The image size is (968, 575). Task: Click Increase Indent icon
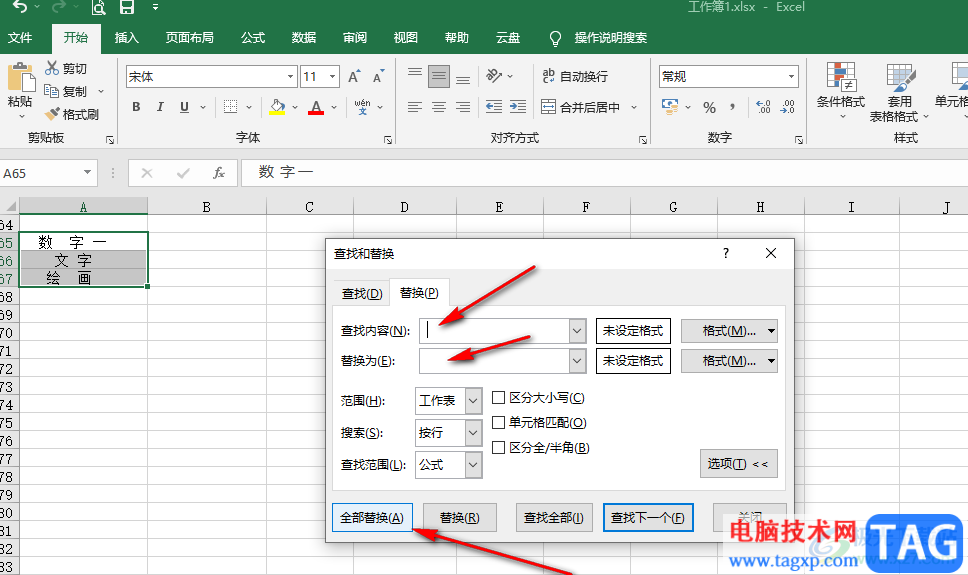[x=518, y=107]
